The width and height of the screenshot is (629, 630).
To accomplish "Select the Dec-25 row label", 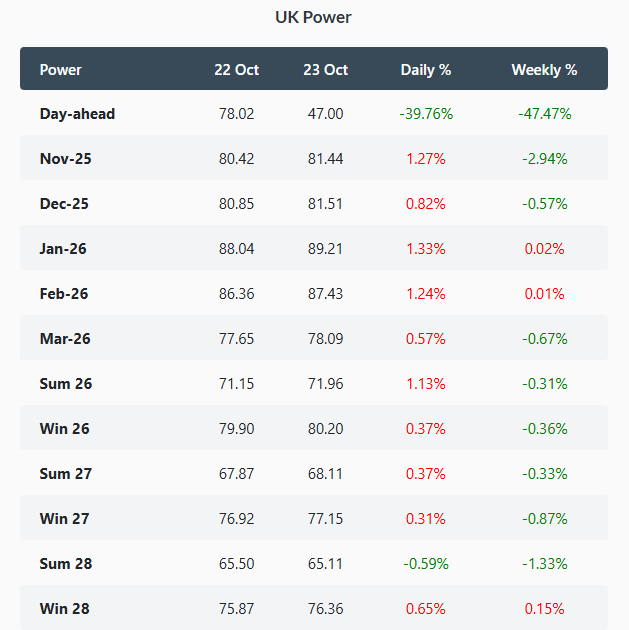I will pyautogui.click(x=64, y=204).
